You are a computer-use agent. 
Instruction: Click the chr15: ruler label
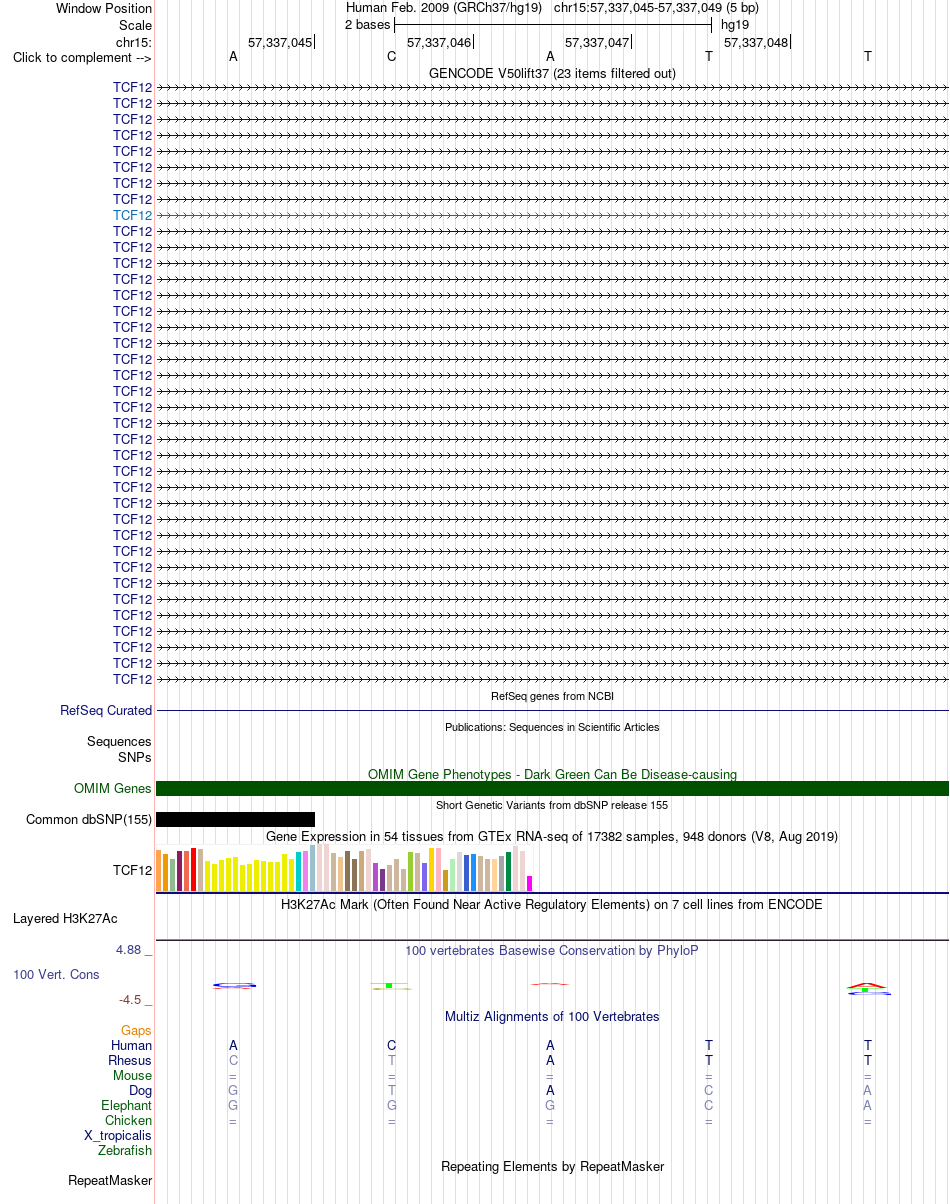[x=134, y=42]
